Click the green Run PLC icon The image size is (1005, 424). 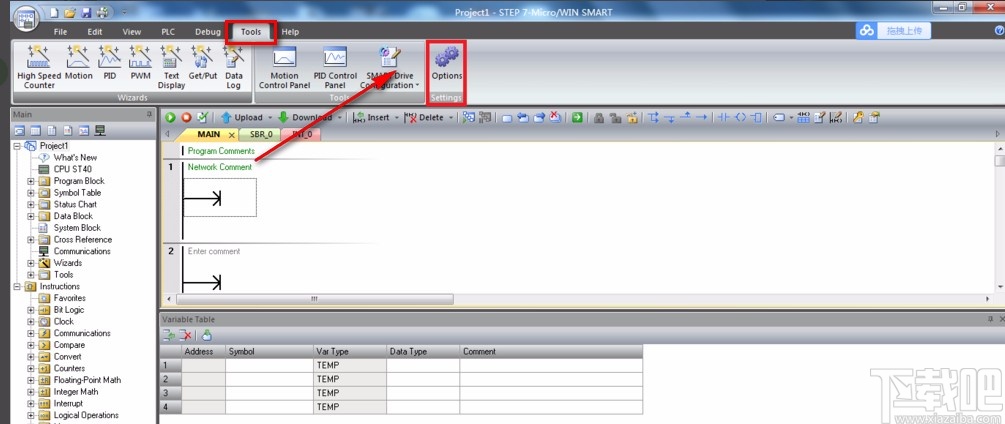(x=170, y=117)
